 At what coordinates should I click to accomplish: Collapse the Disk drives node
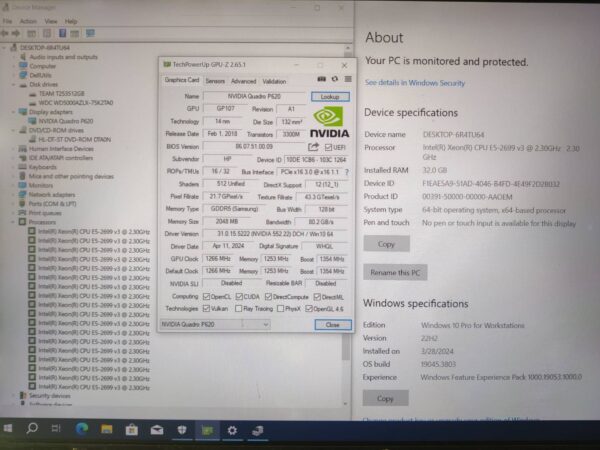tap(14, 85)
